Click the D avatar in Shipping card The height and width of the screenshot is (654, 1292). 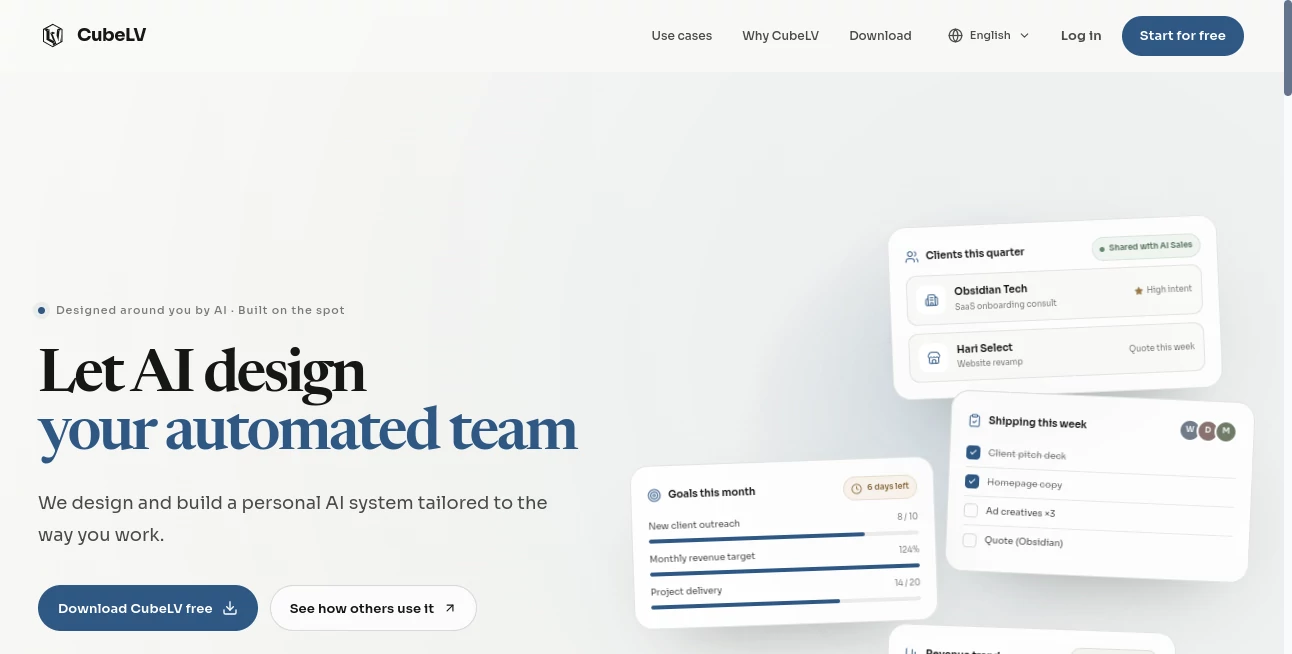tap(1208, 431)
